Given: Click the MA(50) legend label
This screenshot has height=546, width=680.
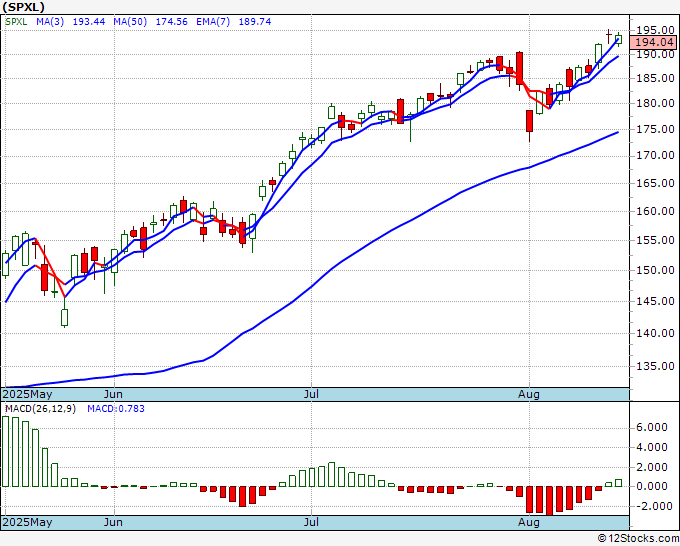Looking at the screenshot, I should (130, 22).
